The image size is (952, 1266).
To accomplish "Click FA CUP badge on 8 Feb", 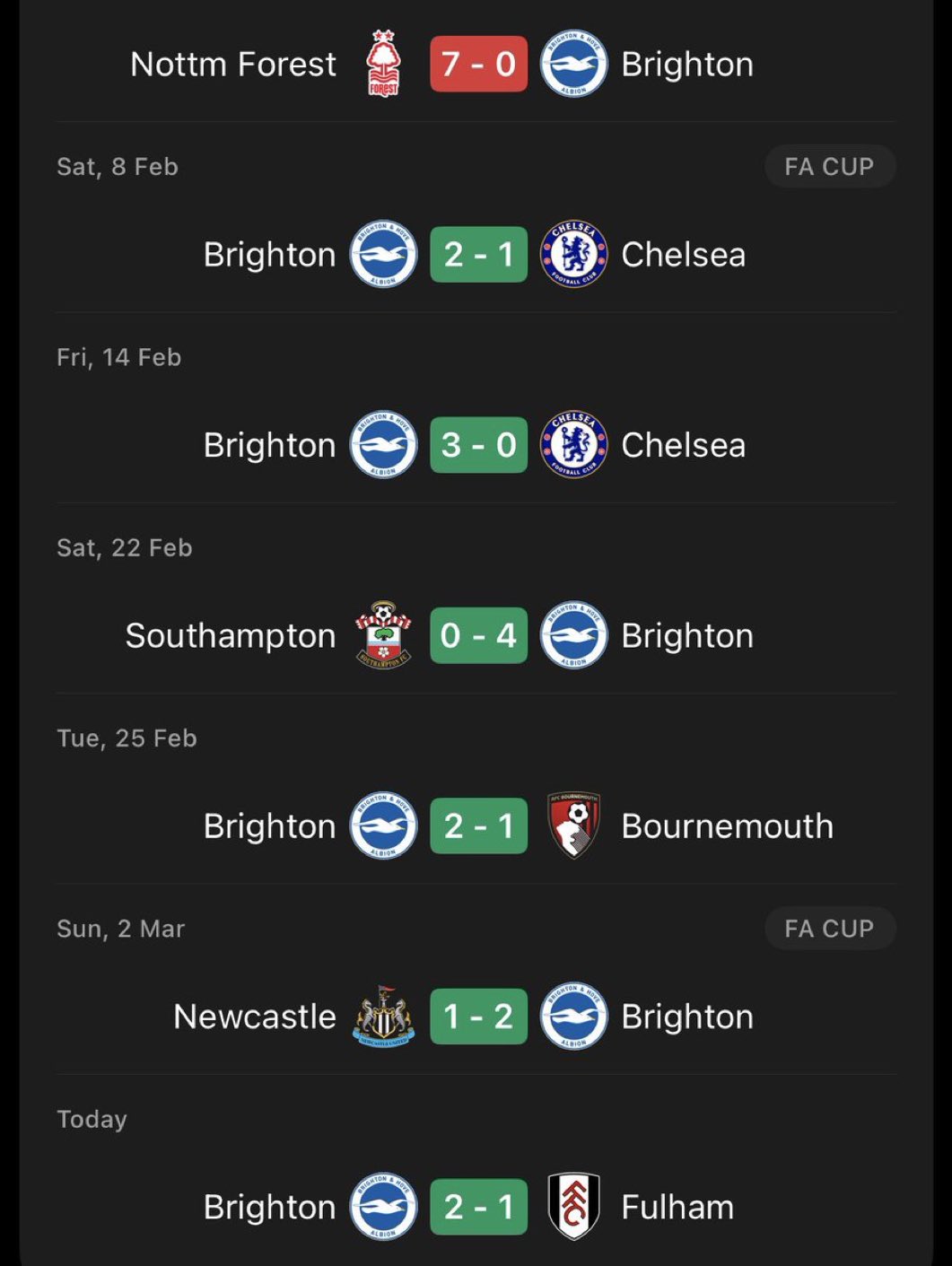I will click(x=829, y=167).
